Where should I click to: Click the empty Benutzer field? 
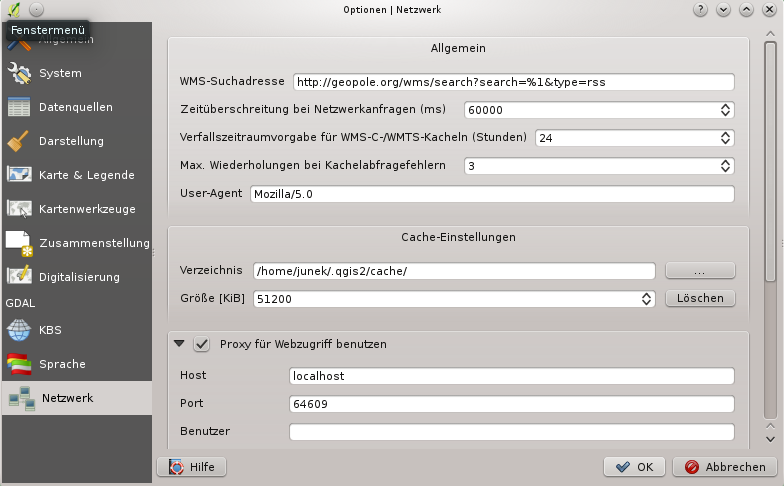(512, 432)
